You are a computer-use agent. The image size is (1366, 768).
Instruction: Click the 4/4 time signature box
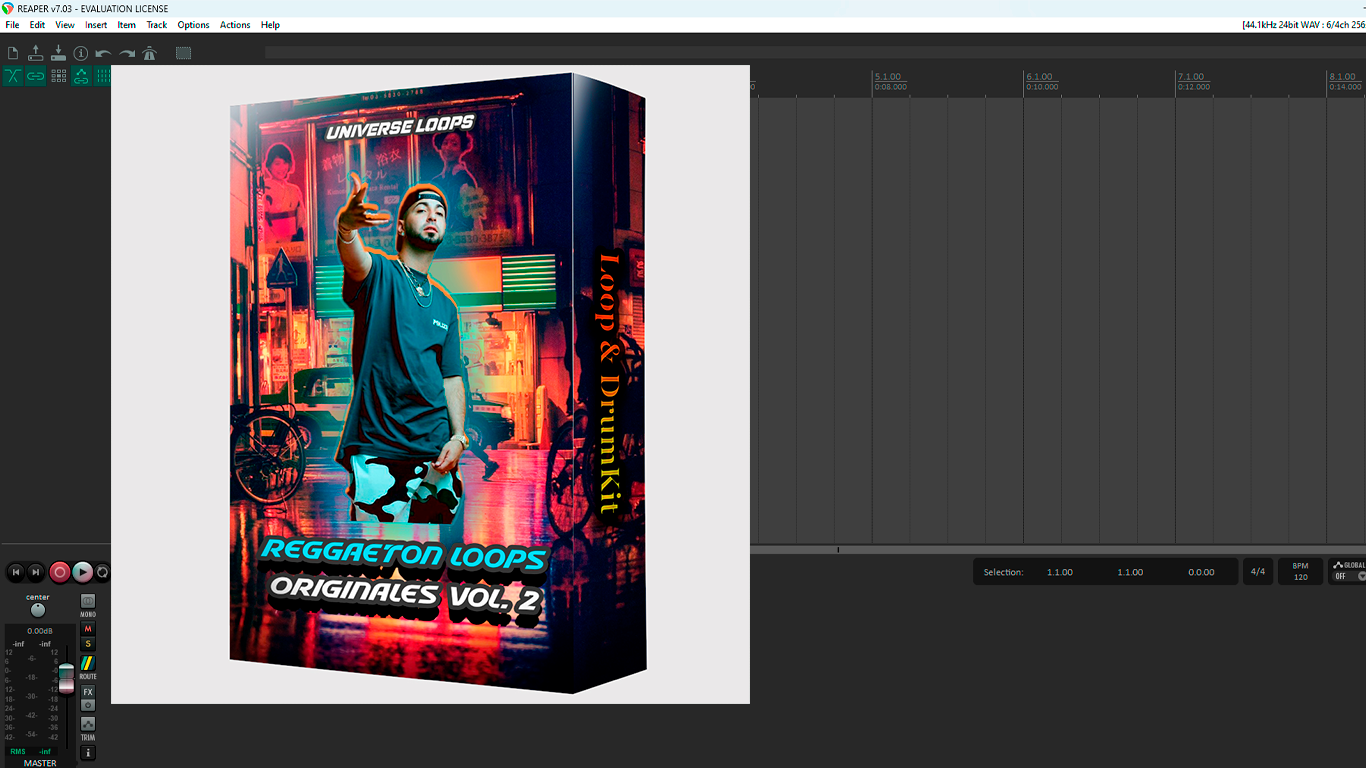(1258, 572)
